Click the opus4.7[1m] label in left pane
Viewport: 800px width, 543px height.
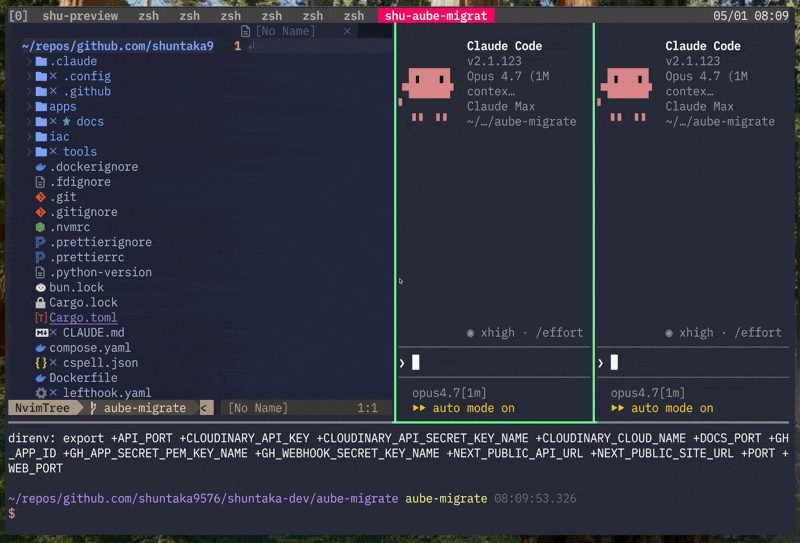pos(449,393)
